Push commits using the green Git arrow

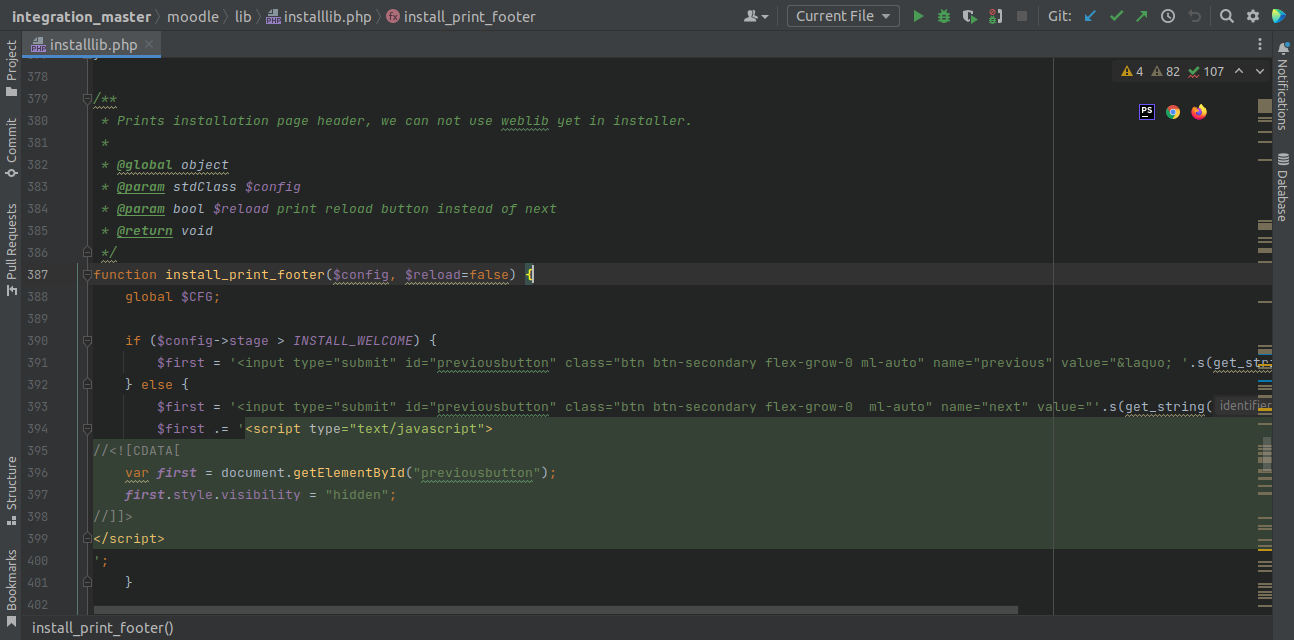point(1142,16)
